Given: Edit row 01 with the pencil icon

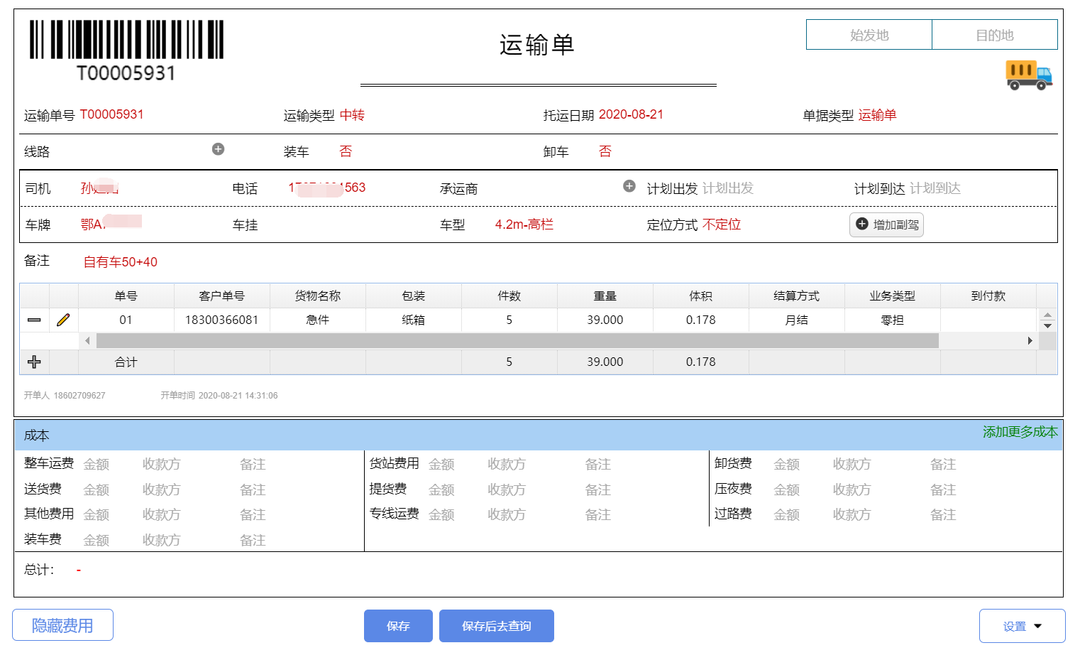Looking at the screenshot, I should (63, 320).
